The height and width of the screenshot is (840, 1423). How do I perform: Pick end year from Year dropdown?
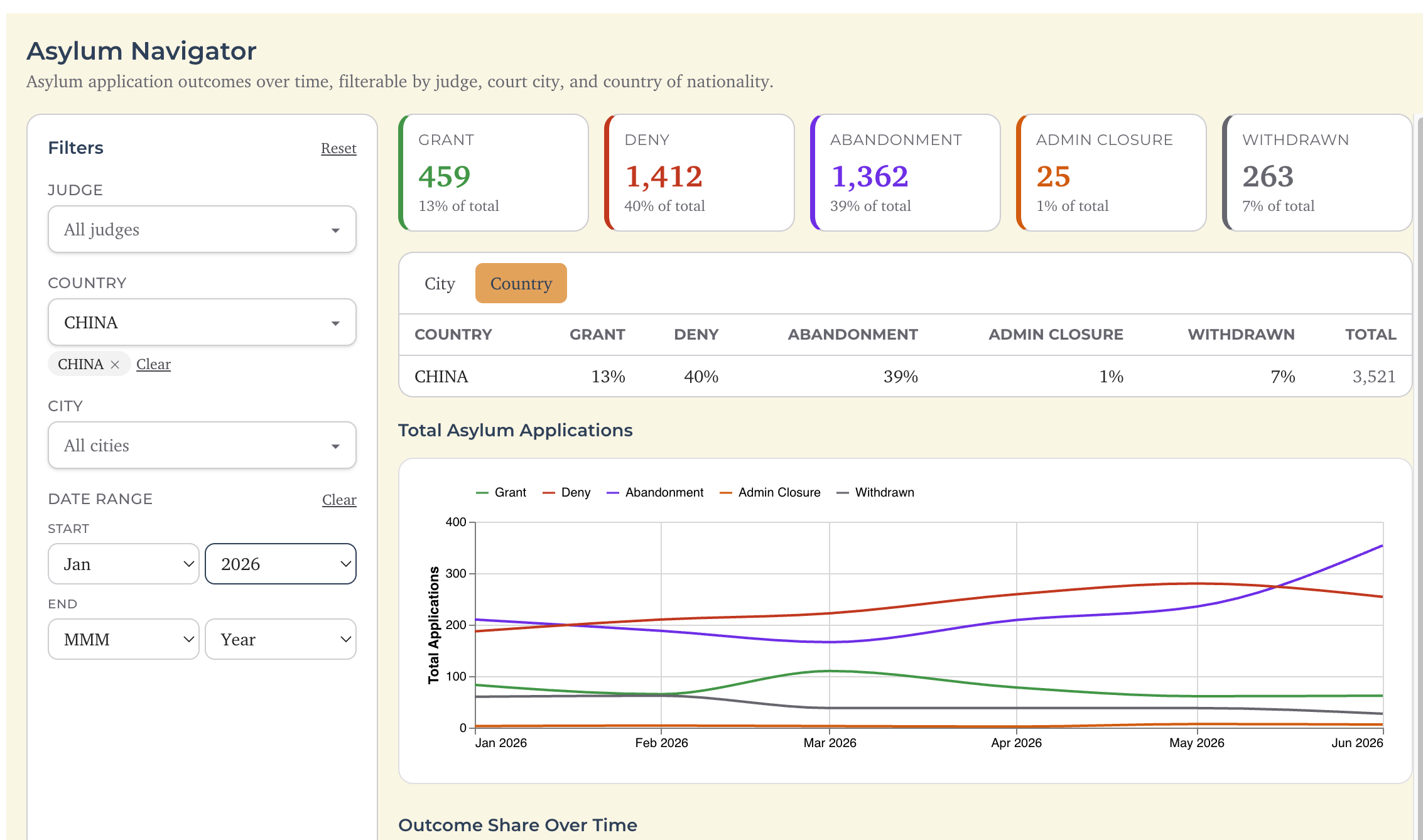click(x=281, y=639)
